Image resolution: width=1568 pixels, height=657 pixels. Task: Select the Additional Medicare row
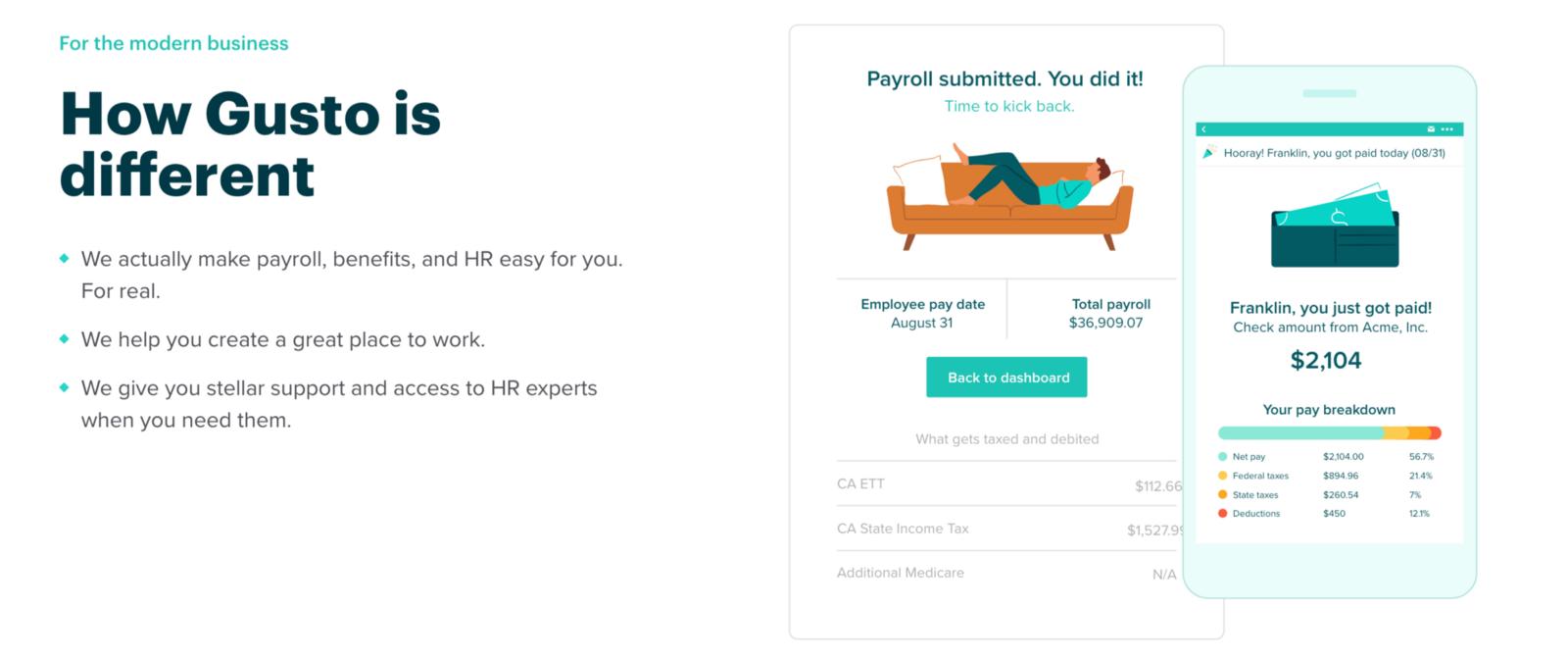[x=1009, y=573]
